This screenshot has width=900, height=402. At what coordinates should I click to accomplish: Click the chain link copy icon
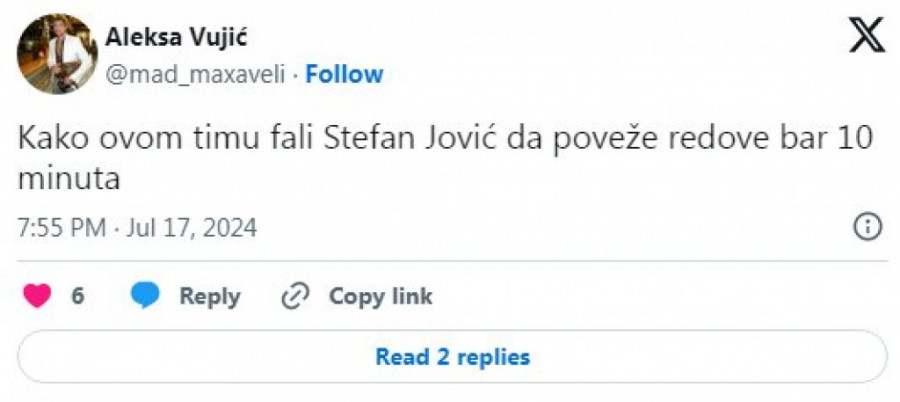[x=295, y=296]
